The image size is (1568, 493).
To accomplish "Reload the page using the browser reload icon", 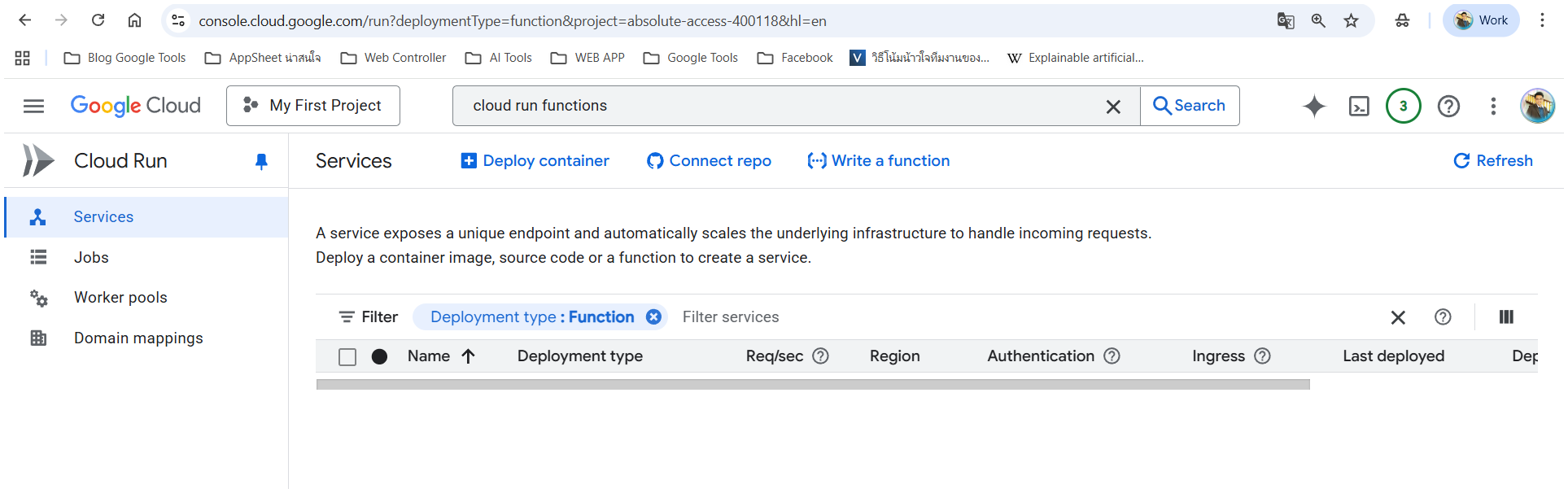I will tap(98, 20).
